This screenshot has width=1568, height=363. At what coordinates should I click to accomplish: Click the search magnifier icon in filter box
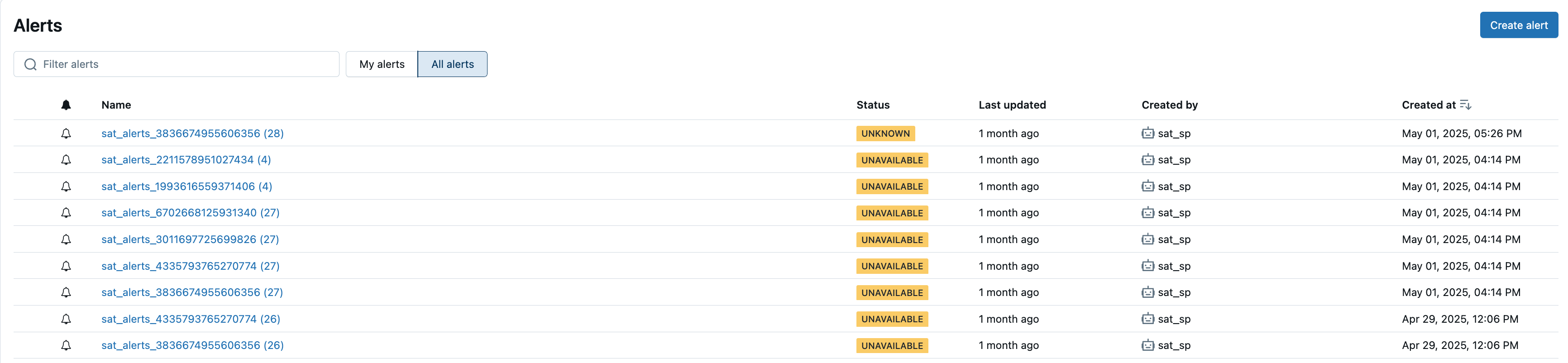coord(30,64)
